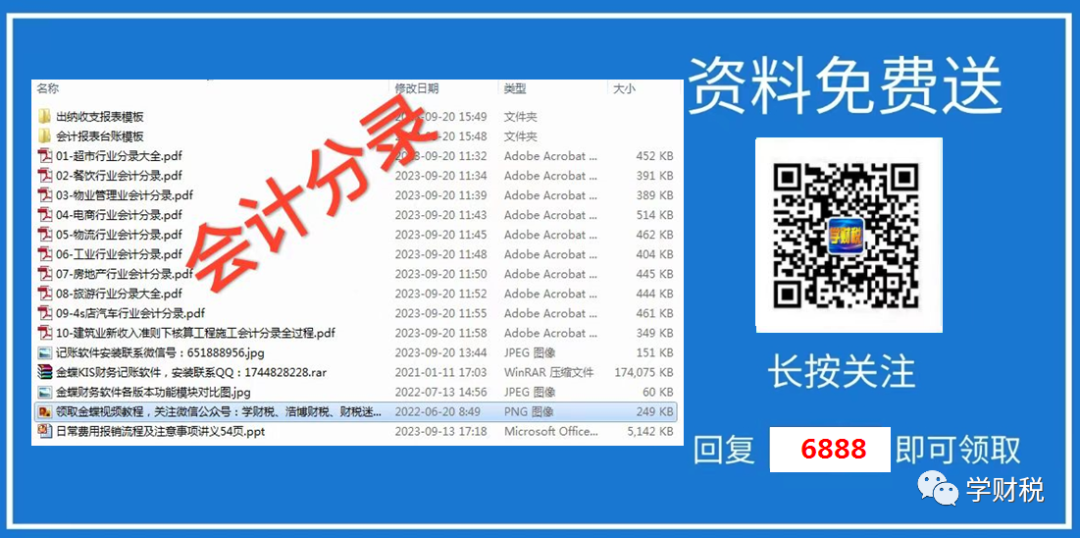This screenshot has width=1080, height=538.
Task: Click the image icon of 金蝶财务软件各版本功能模块对比图.jpg
Action: pyautogui.click(x=45, y=392)
